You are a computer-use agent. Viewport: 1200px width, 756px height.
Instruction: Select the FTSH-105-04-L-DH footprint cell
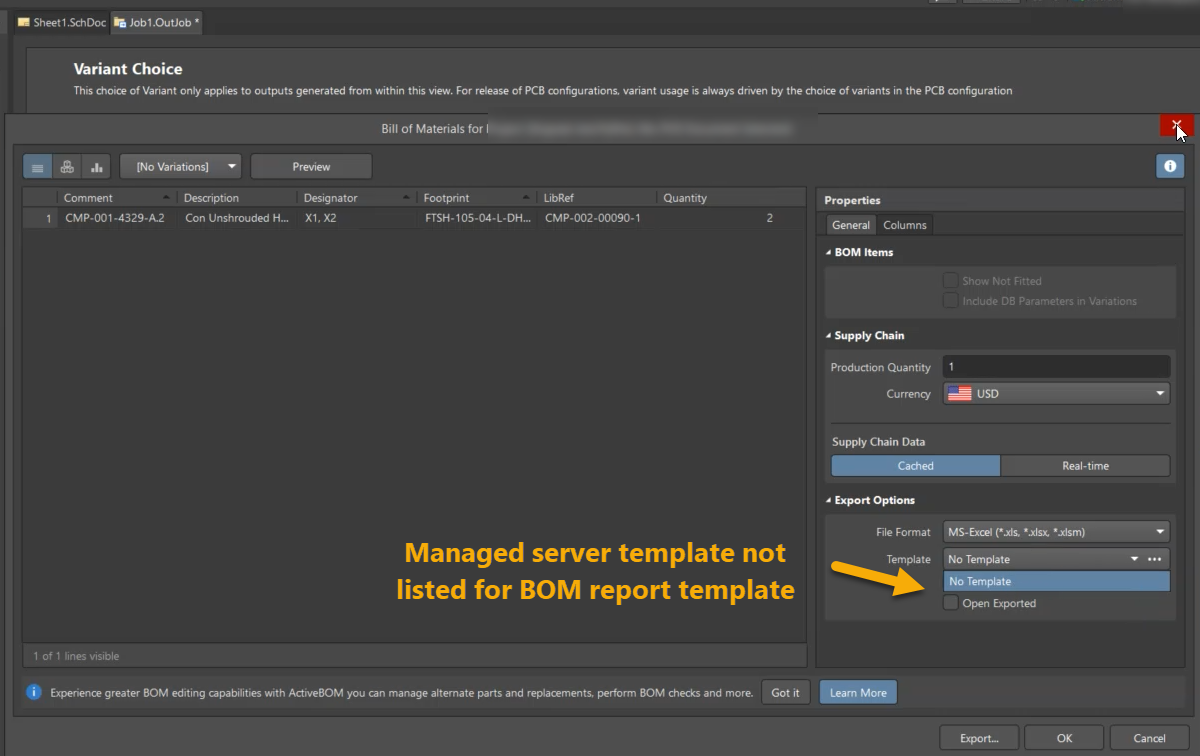pyautogui.click(x=477, y=218)
